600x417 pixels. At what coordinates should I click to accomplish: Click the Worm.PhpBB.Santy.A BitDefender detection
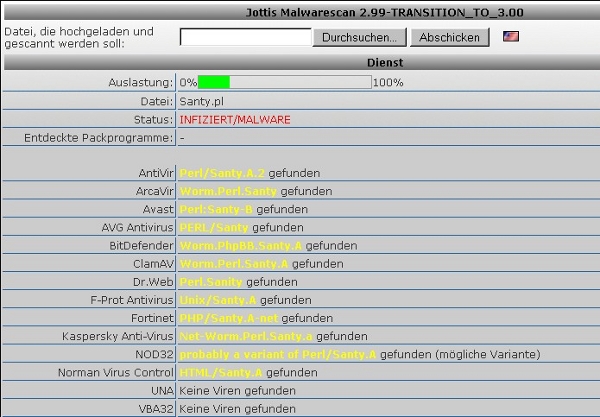[x=241, y=246]
